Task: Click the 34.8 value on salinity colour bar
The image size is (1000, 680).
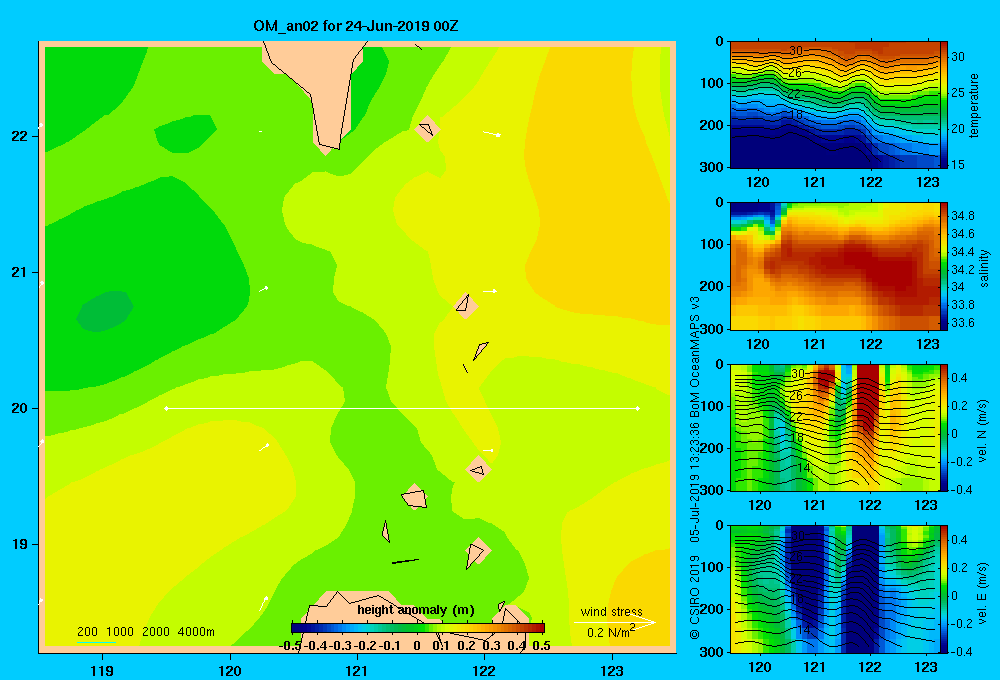Action: point(962,216)
